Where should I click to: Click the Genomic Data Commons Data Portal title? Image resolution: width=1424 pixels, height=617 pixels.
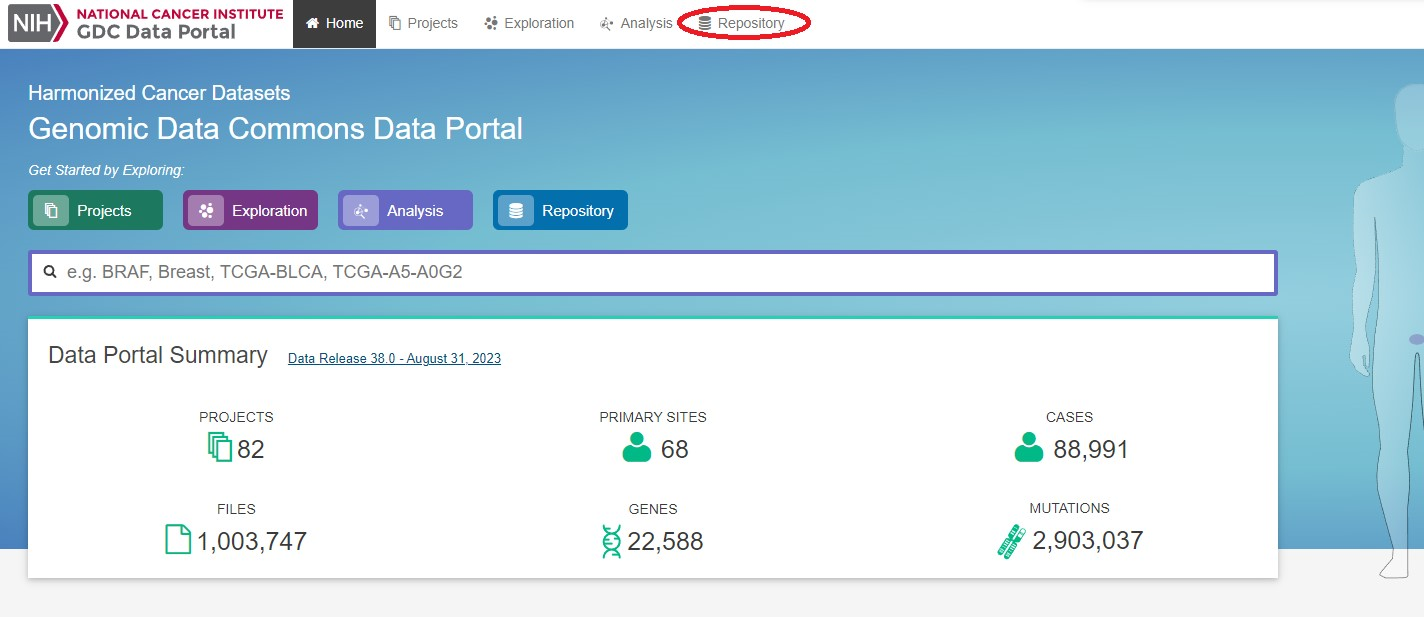[275, 129]
